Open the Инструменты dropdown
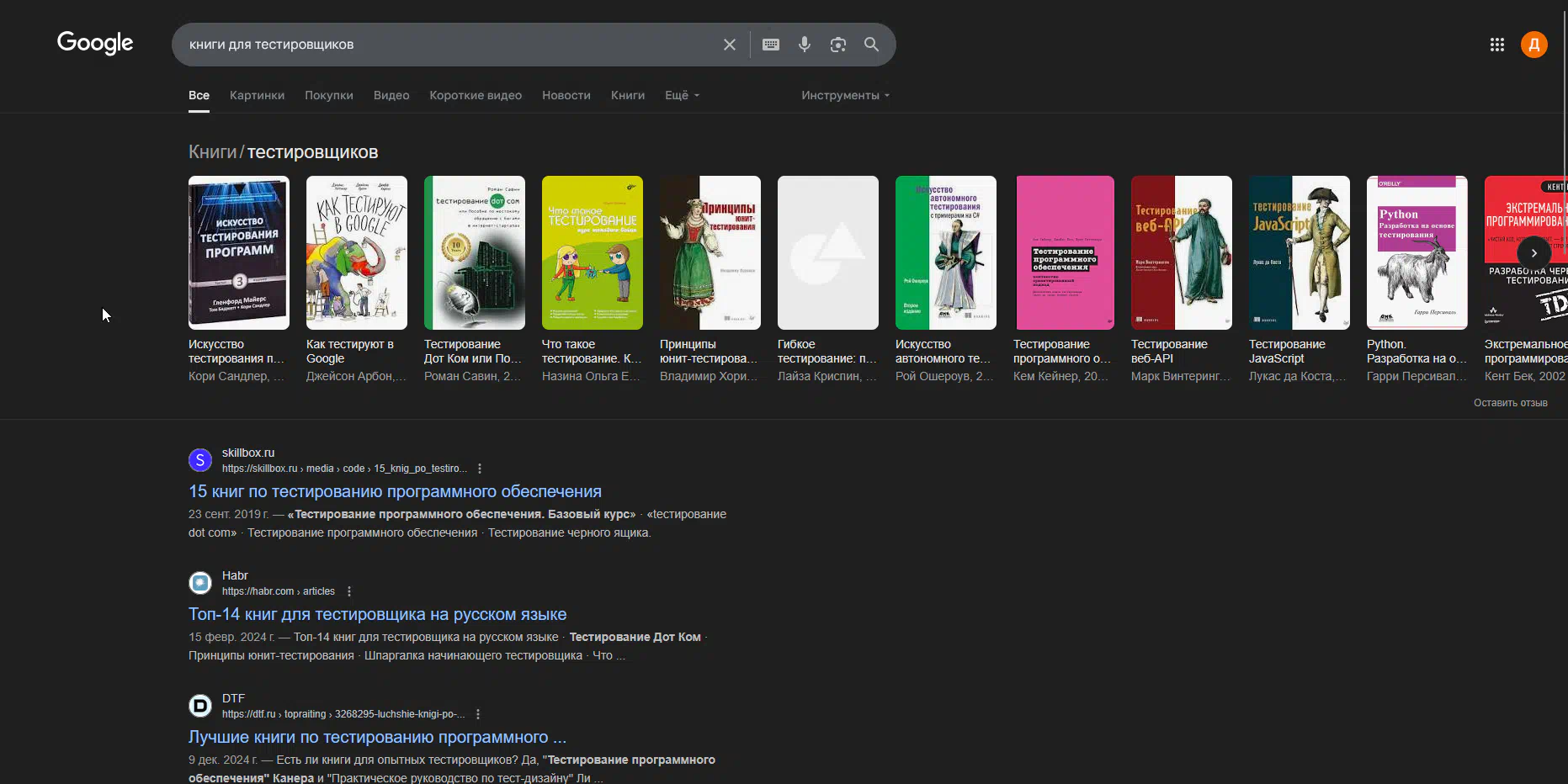The height and width of the screenshot is (784, 1568). (x=845, y=95)
